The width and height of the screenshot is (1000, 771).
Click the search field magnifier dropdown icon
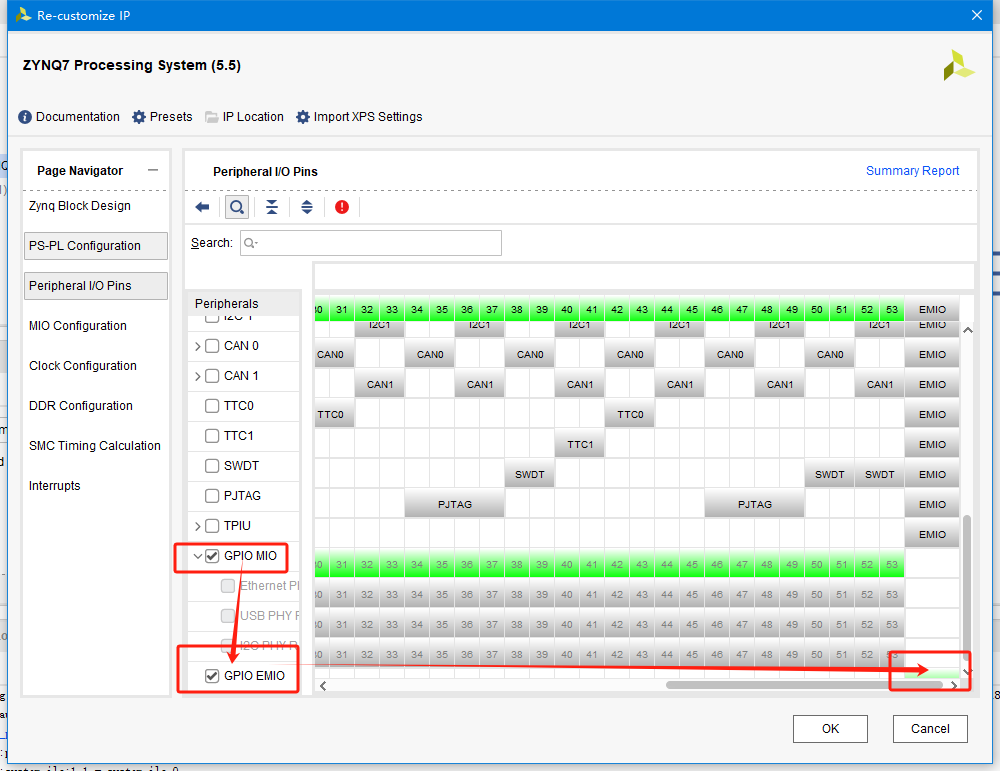[x=251, y=243]
